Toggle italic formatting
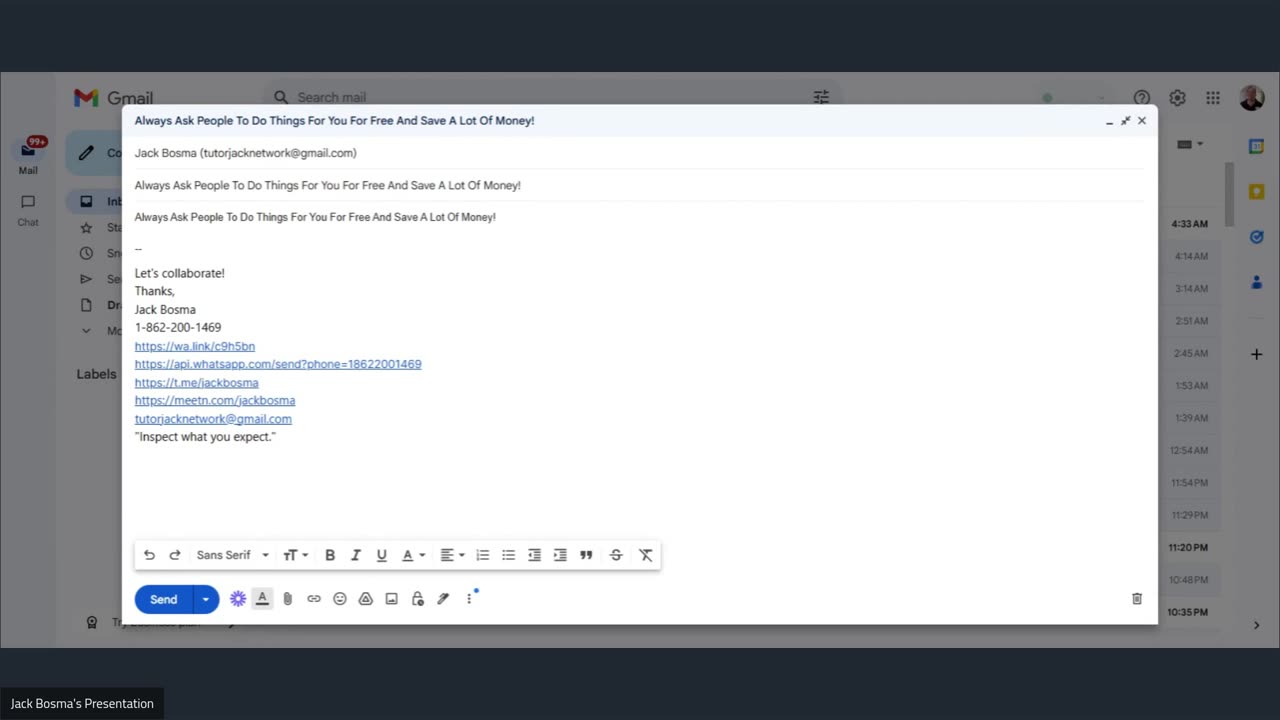1280x720 pixels. pyautogui.click(x=355, y=555)
